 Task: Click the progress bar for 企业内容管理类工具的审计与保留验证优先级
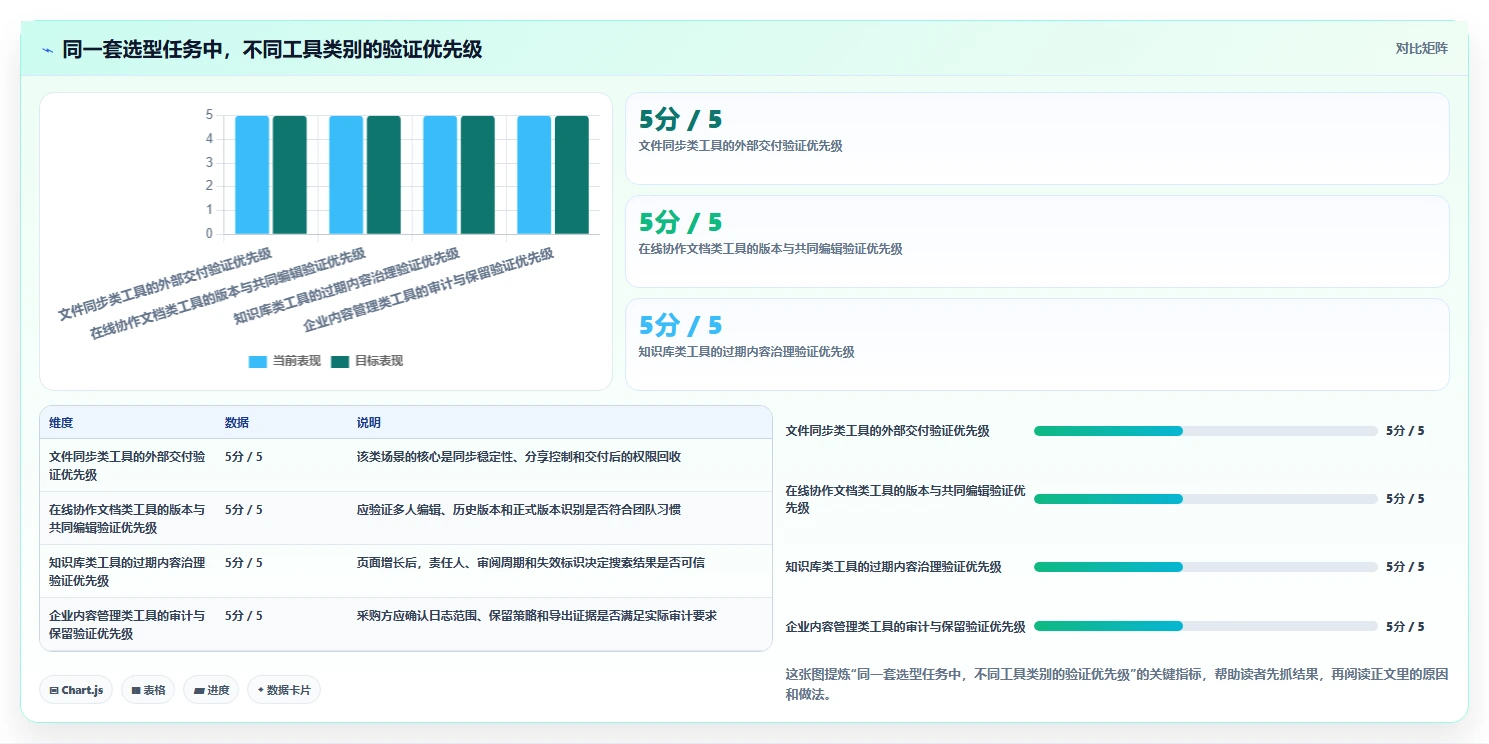[1206, 627]
